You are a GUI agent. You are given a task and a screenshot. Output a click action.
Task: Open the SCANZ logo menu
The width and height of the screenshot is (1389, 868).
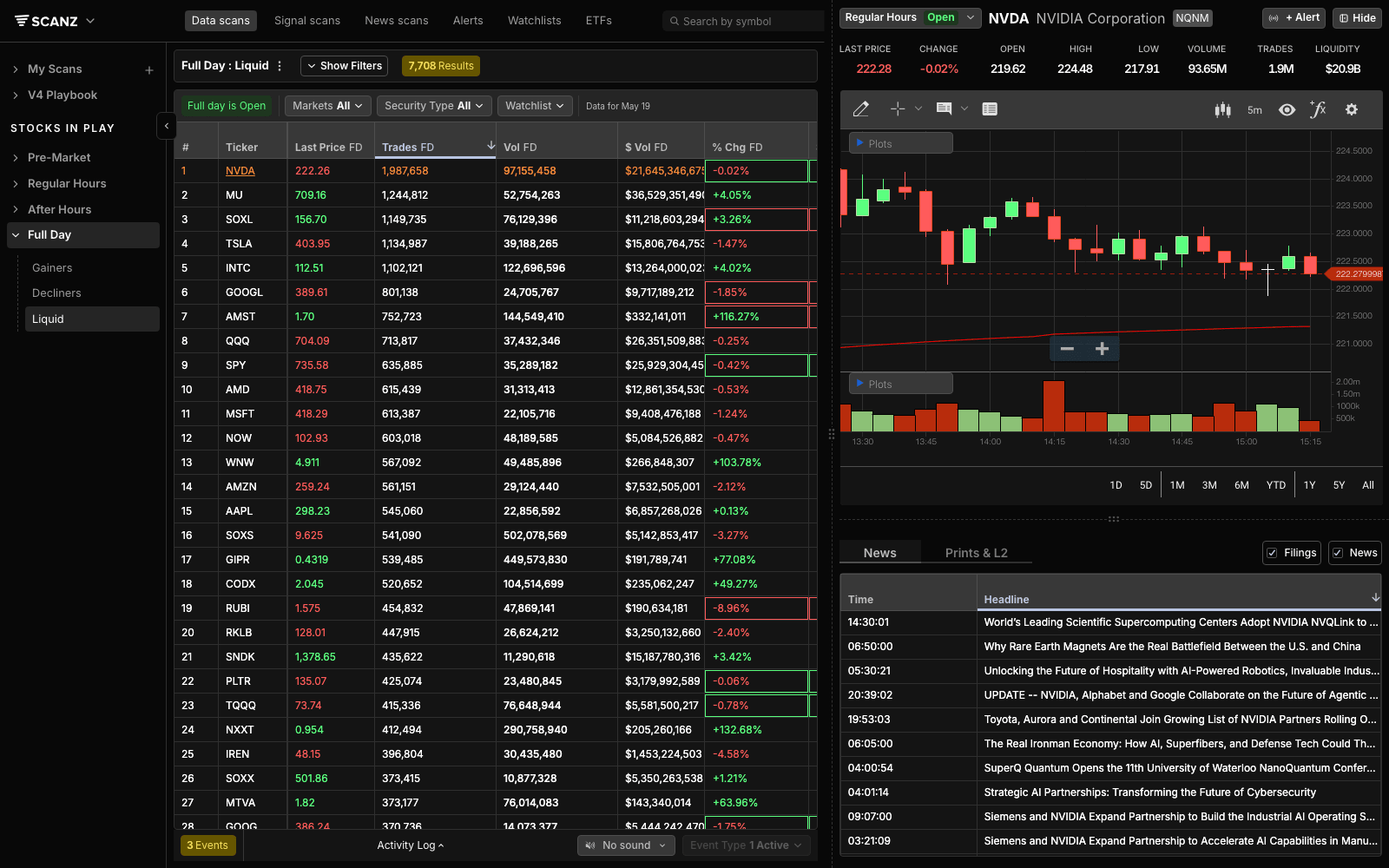pyautogui.click(x=55, y=21)
